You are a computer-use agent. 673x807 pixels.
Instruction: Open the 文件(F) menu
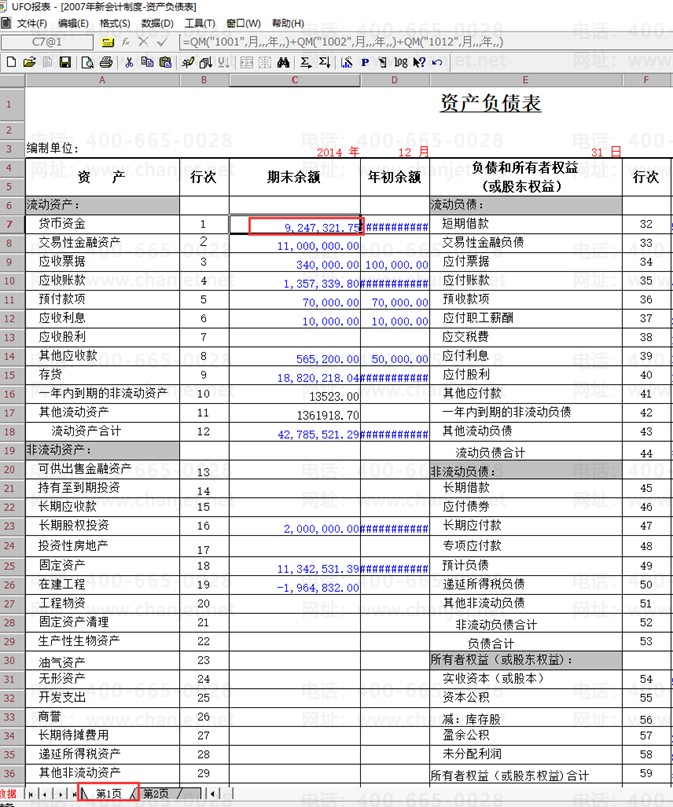click(x=31, y=23)
